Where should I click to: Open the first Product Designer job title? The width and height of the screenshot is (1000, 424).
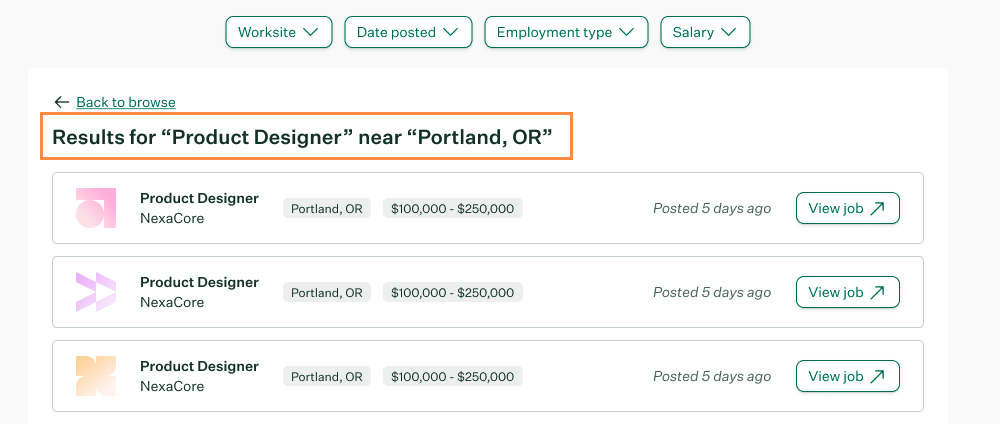coord(200,198)
